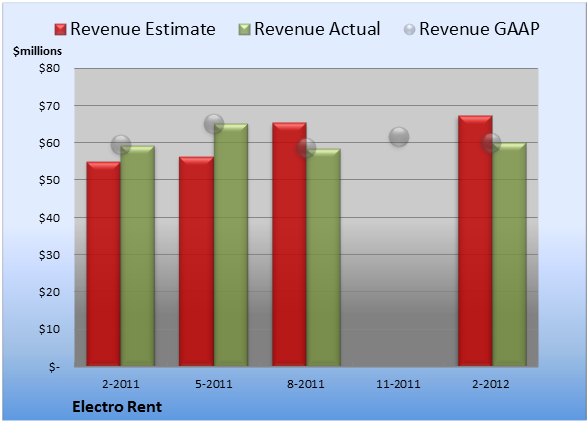The height and width of the screenshot is (422, 588).
Task: Select the 'Revenue Estimate' legend label
Action: [143, 29]
